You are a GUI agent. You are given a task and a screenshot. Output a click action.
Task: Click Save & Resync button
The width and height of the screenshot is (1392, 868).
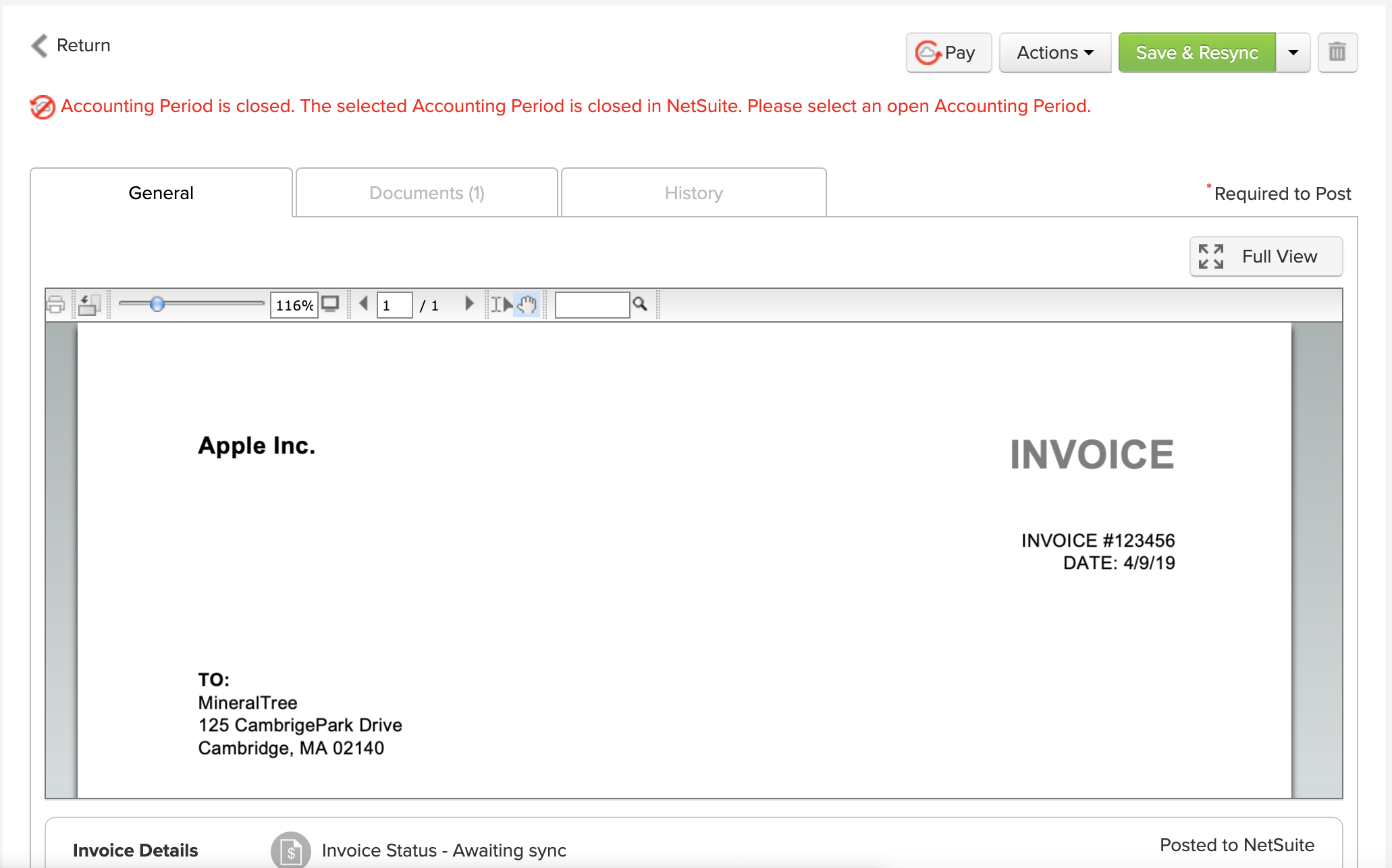coord(1197,53)
